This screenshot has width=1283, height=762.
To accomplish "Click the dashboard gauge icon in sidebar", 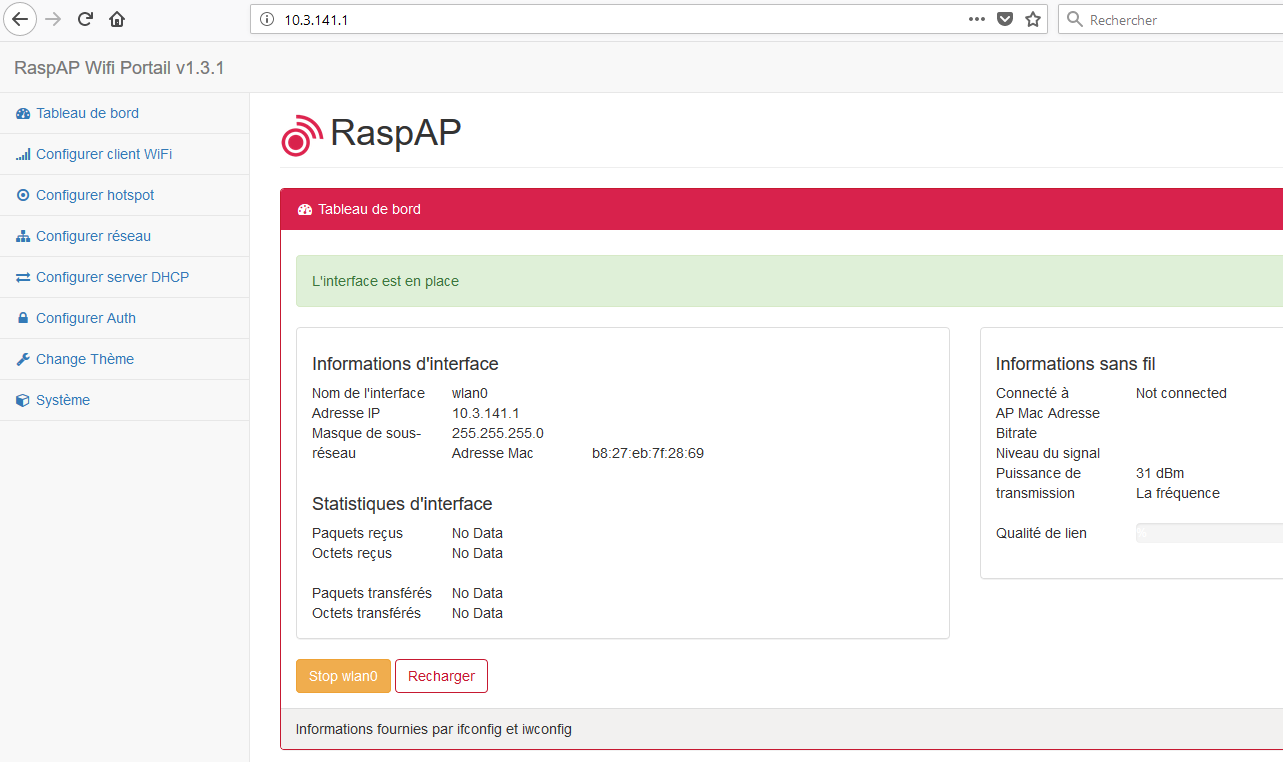I will tap(23, 113).
